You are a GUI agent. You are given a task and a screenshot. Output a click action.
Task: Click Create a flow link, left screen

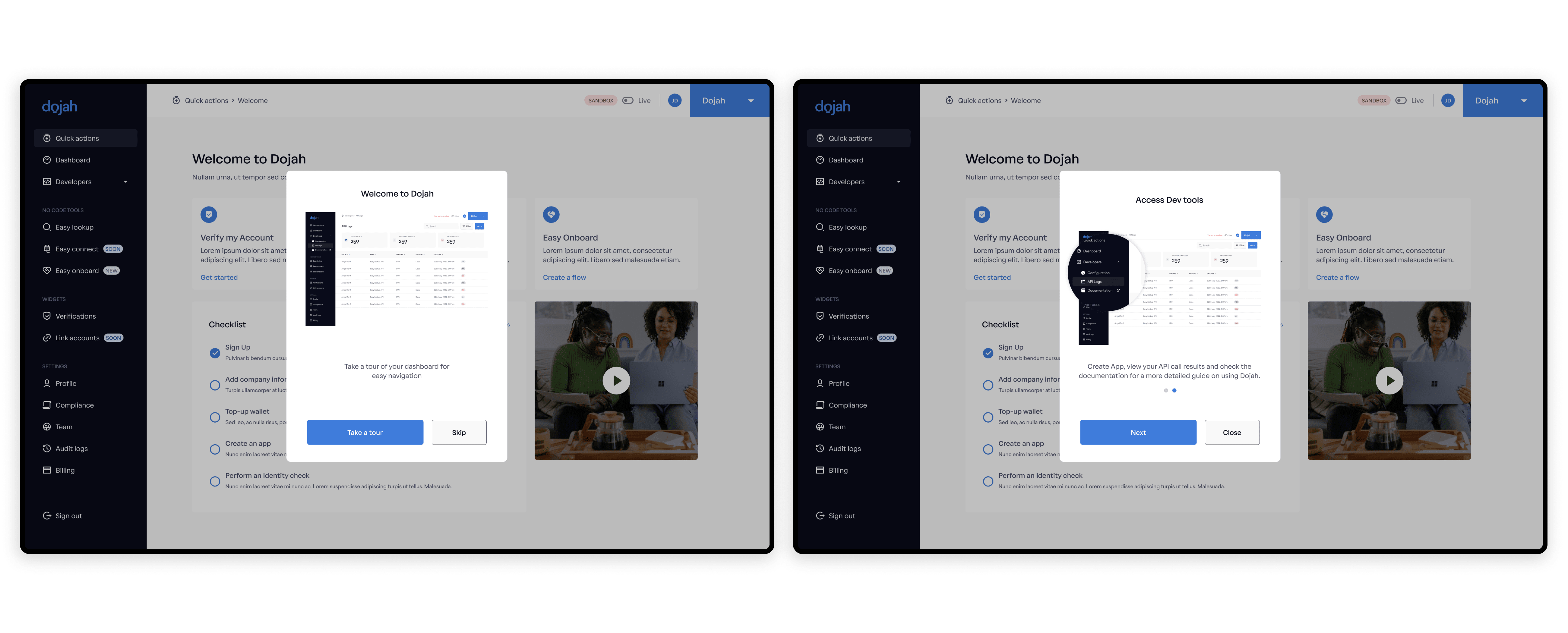(564, 278)
